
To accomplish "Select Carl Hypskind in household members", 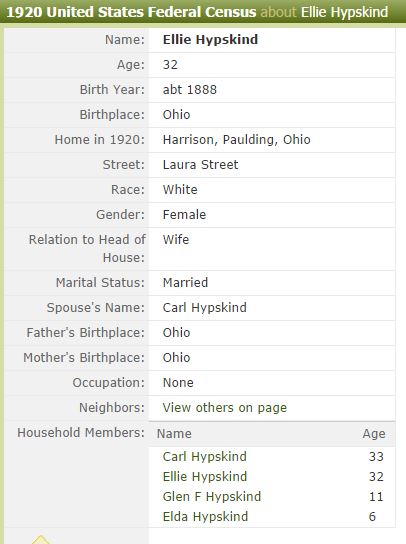I will pyautogui.click(x=204, y=457).
